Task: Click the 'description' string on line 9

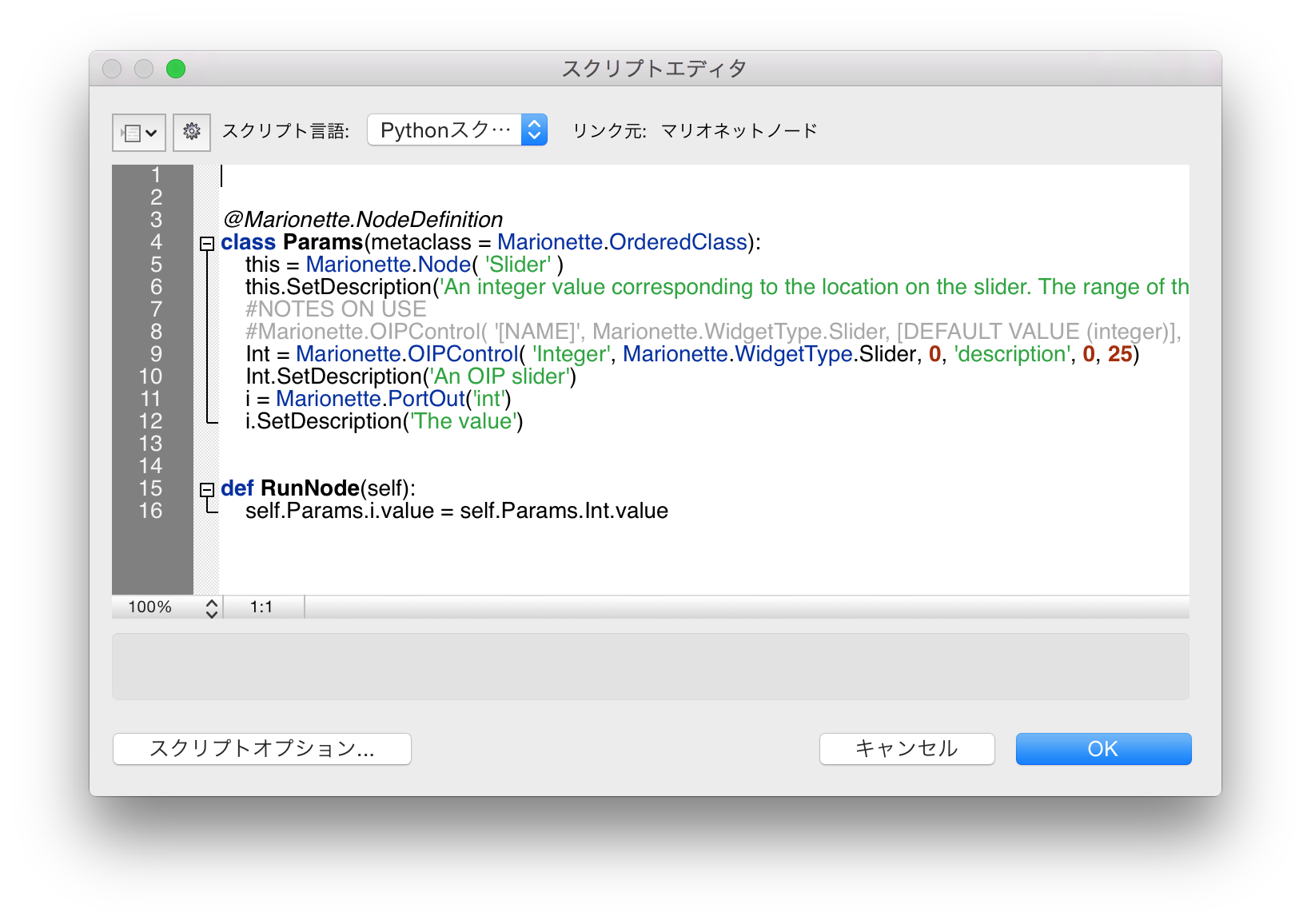Action: click(x=1012, y=354)
